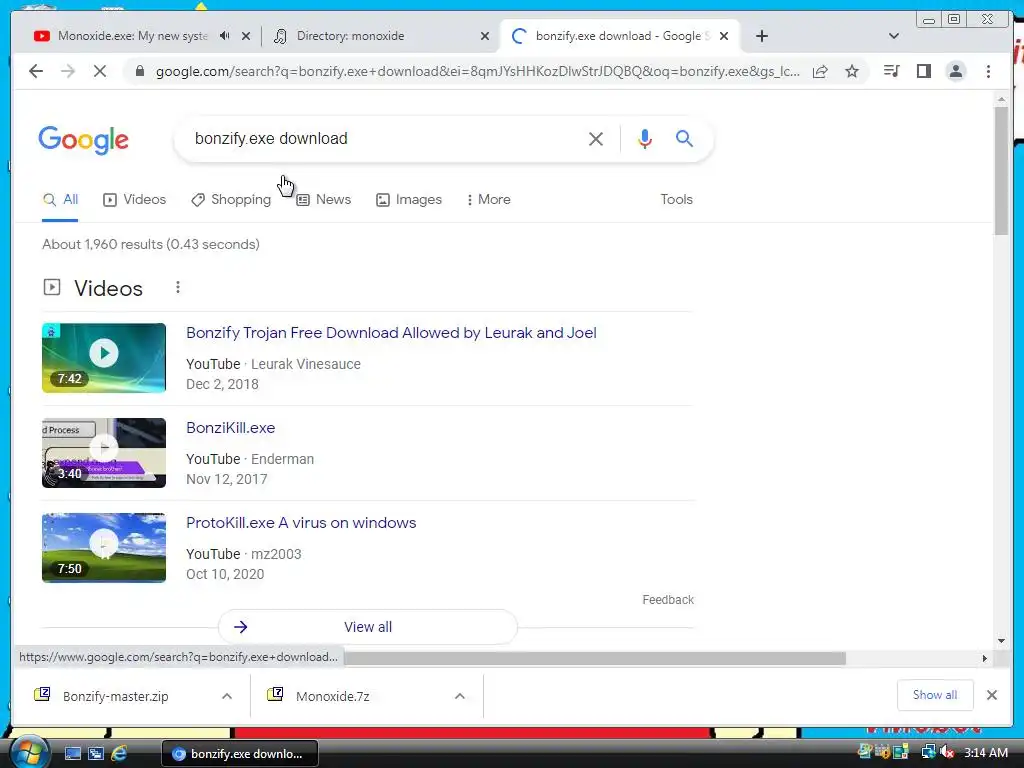Open a new tab with plus button
1024x768 pixels.
click(x=761, y=36)
